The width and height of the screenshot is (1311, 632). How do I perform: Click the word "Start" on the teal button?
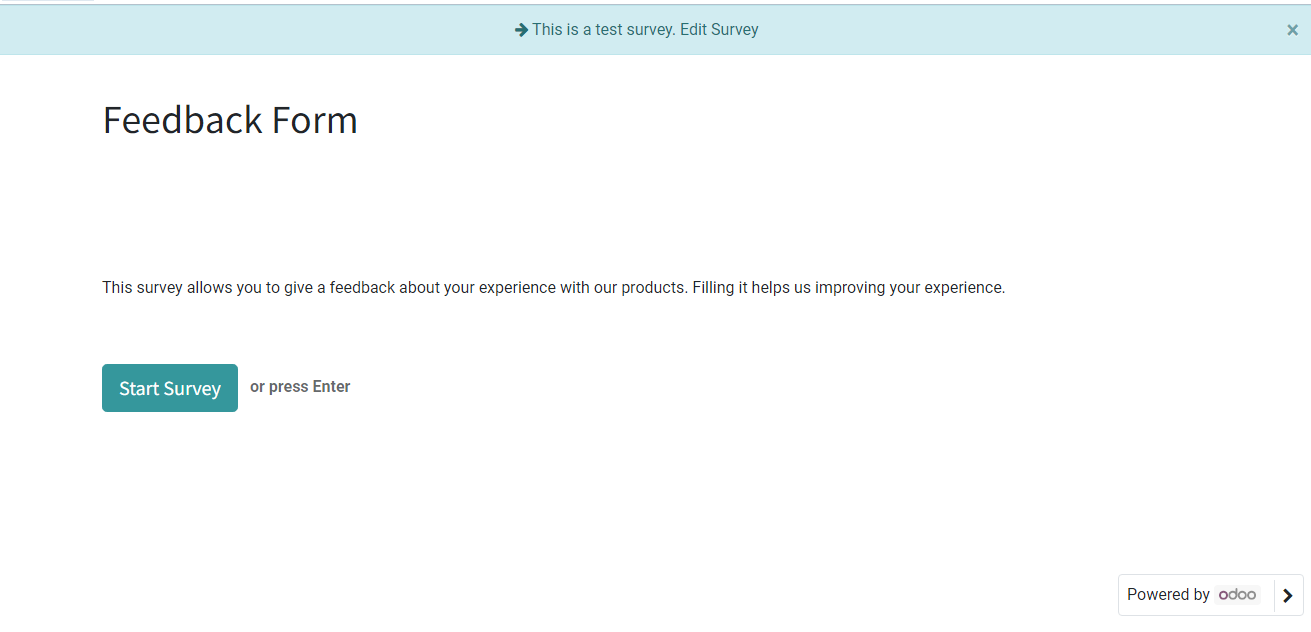coord(140,388)
